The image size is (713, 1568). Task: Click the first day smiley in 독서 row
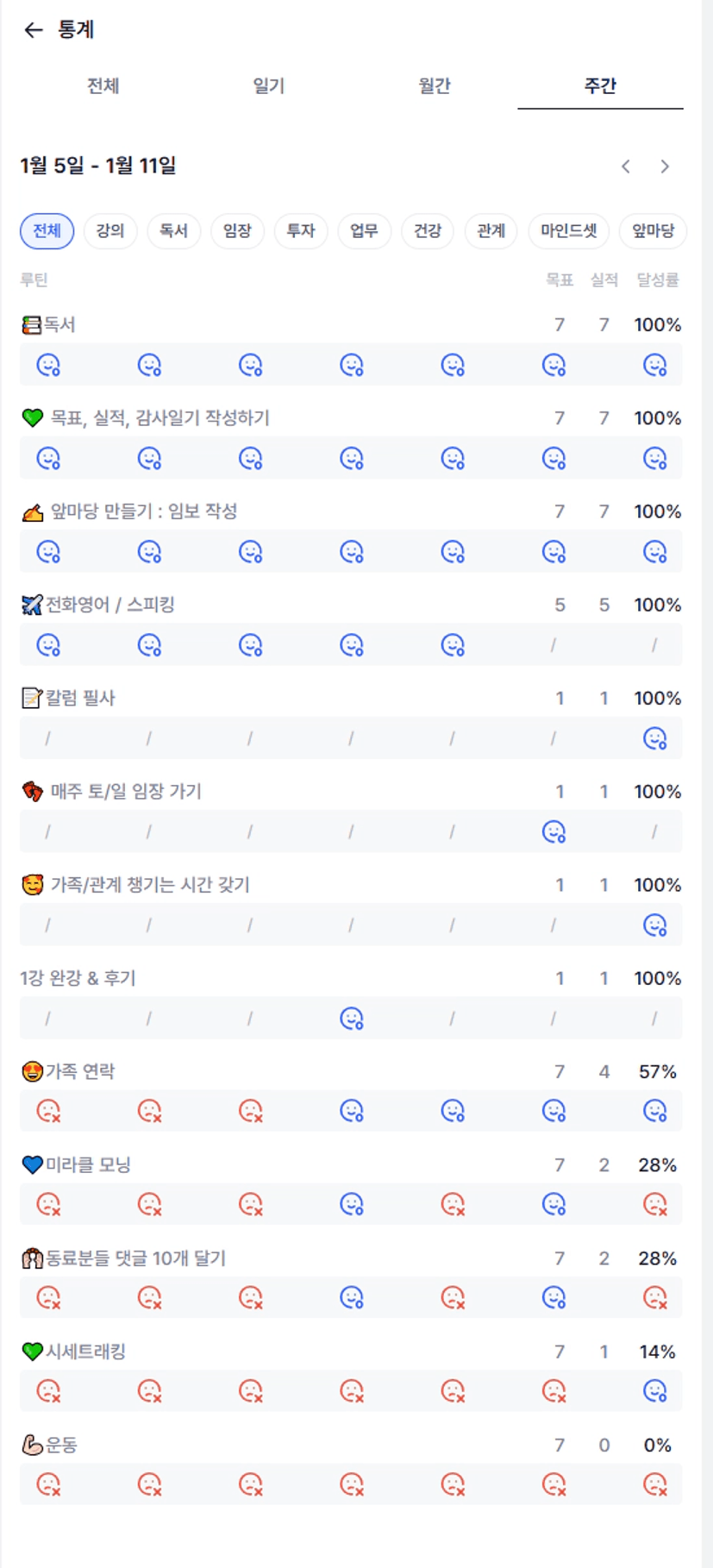tap(48, 366)
